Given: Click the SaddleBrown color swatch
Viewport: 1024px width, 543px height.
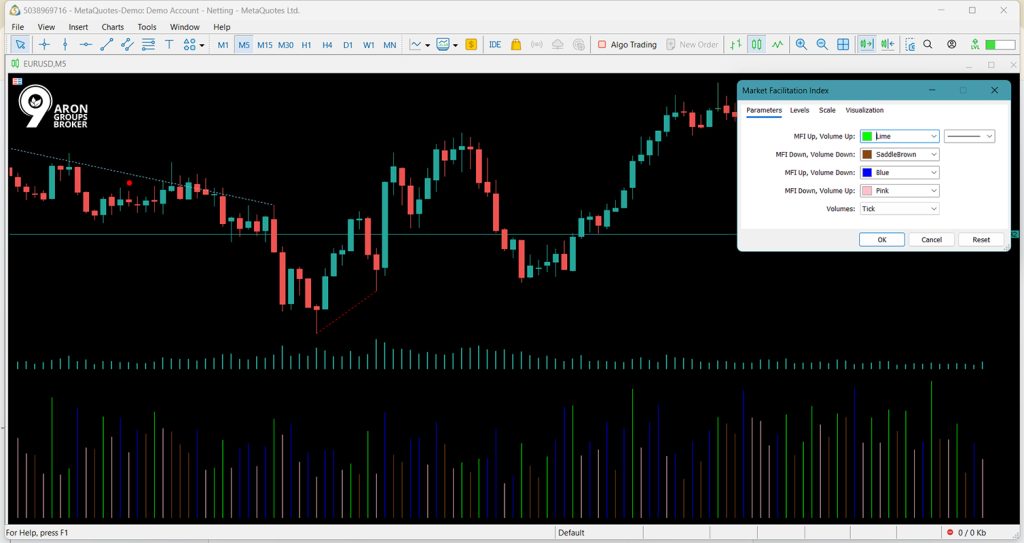Looking at the screenshot, I should [867, 154].
